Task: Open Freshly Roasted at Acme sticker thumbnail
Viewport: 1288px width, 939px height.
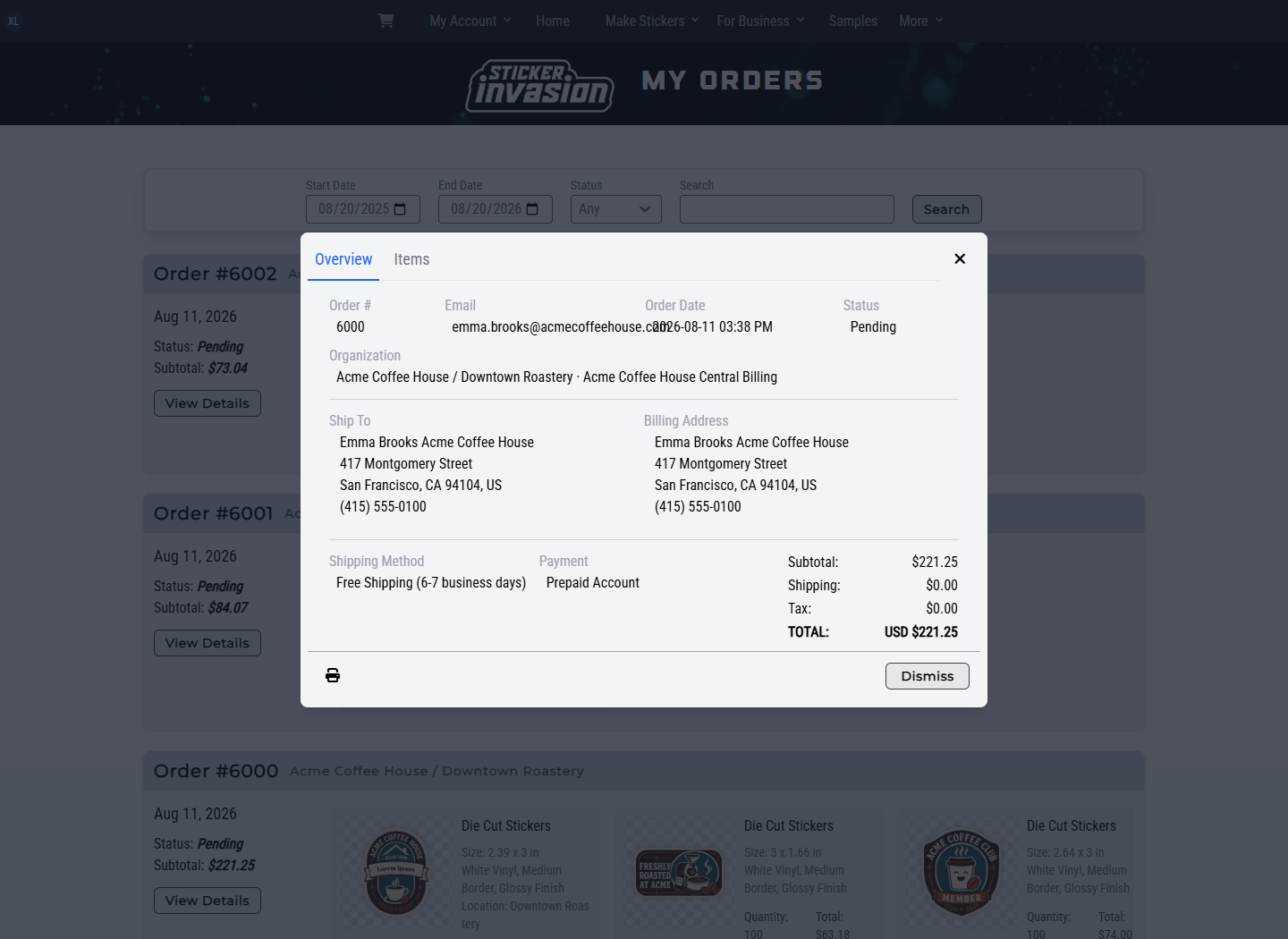Action: [679, 873]
